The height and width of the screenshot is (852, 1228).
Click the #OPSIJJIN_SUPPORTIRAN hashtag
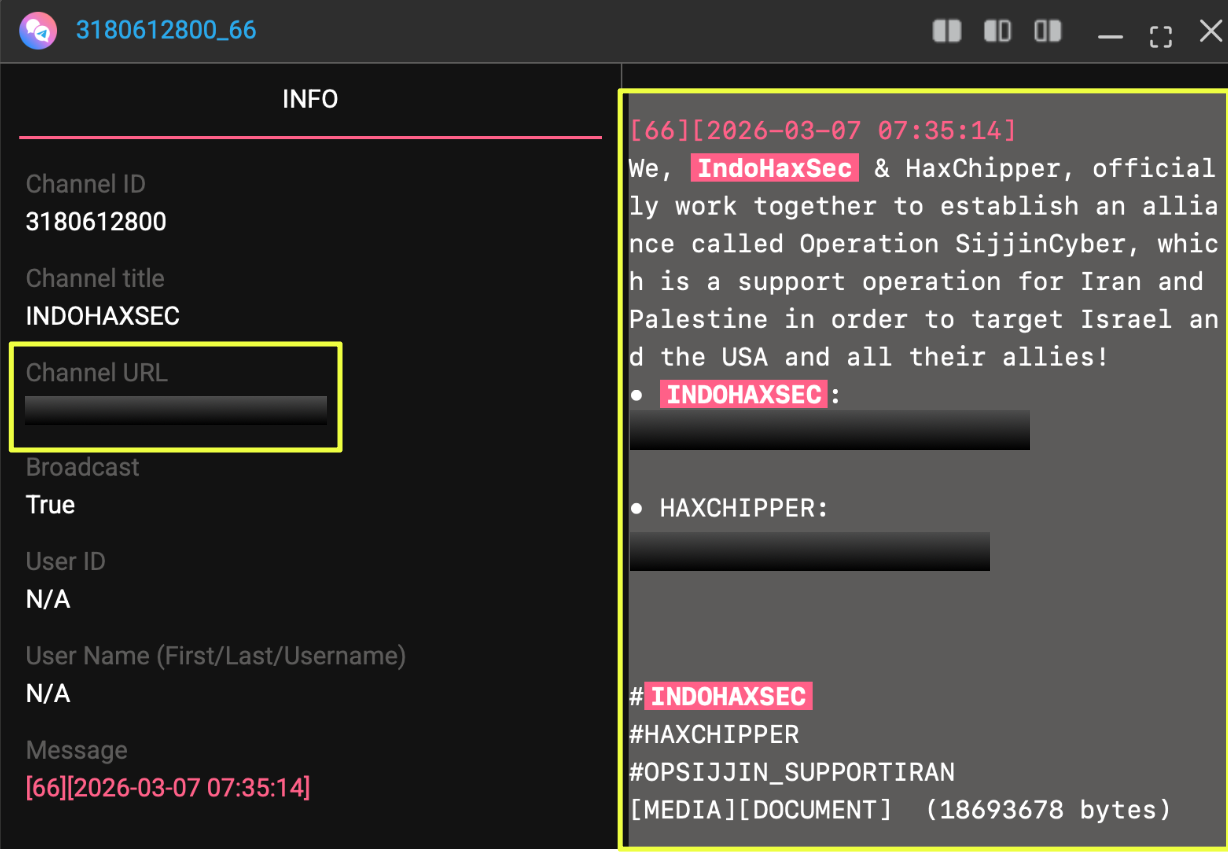click(791, 772)
